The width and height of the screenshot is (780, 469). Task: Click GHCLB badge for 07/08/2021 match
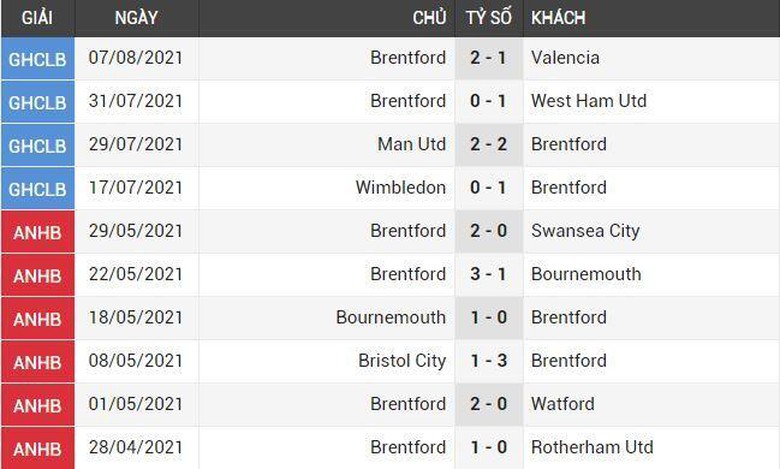click(37, 59)
